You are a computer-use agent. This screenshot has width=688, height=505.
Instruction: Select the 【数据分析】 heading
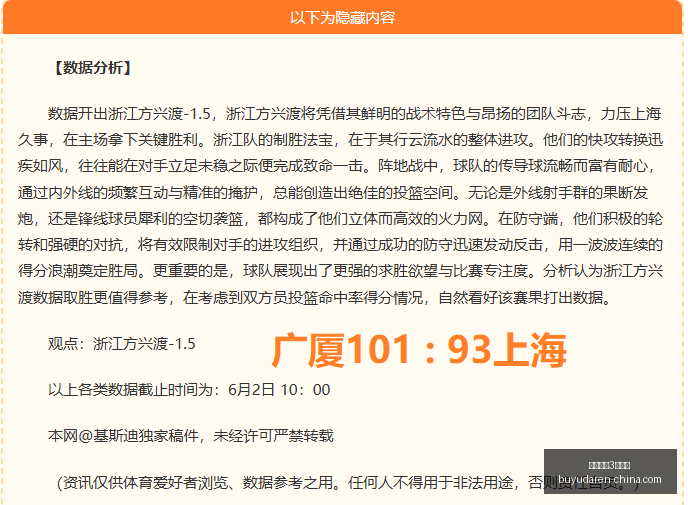click(x=93, y=68)
